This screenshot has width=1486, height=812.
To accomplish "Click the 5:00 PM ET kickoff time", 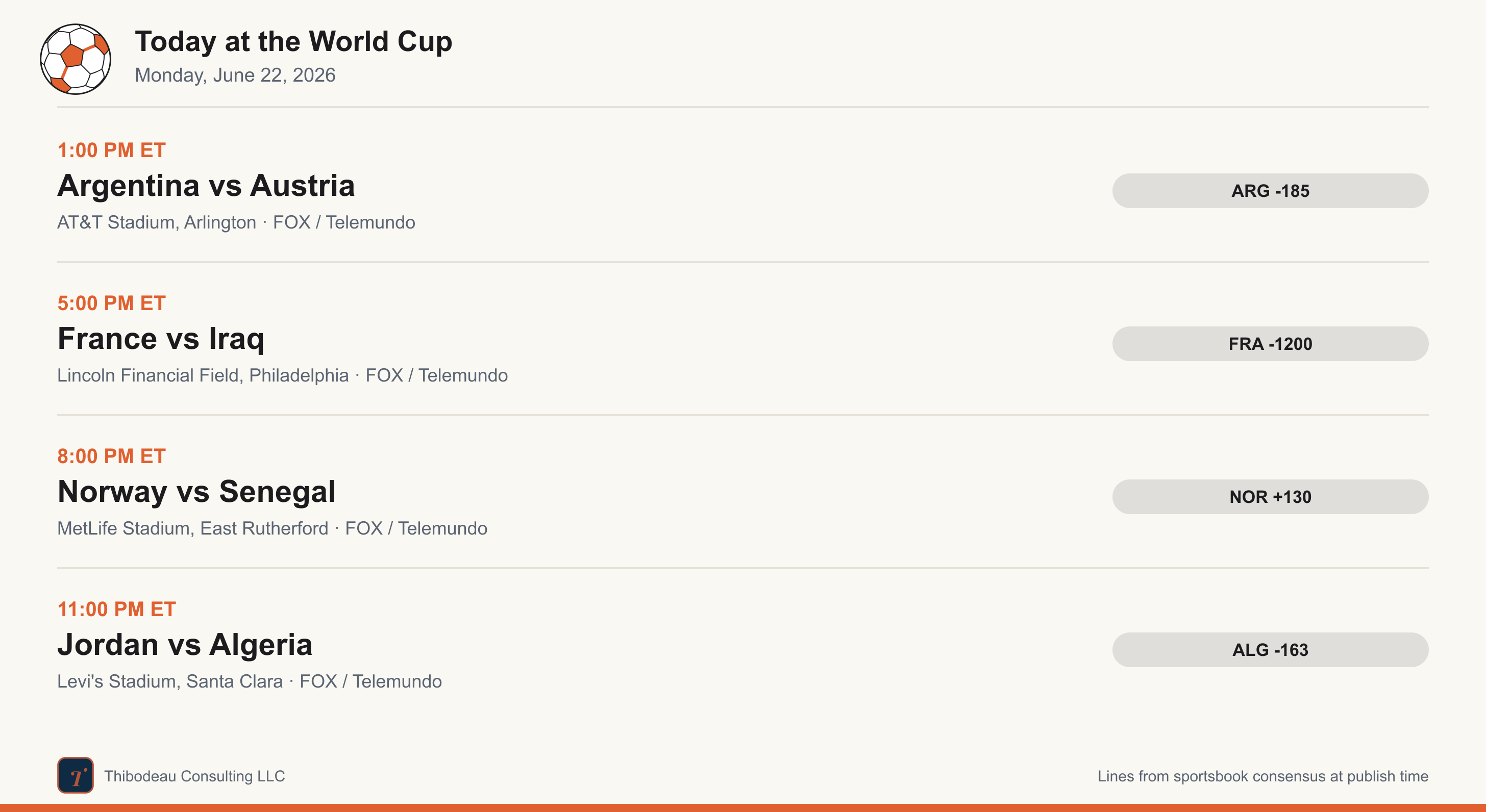I will (x=111, y=303).
